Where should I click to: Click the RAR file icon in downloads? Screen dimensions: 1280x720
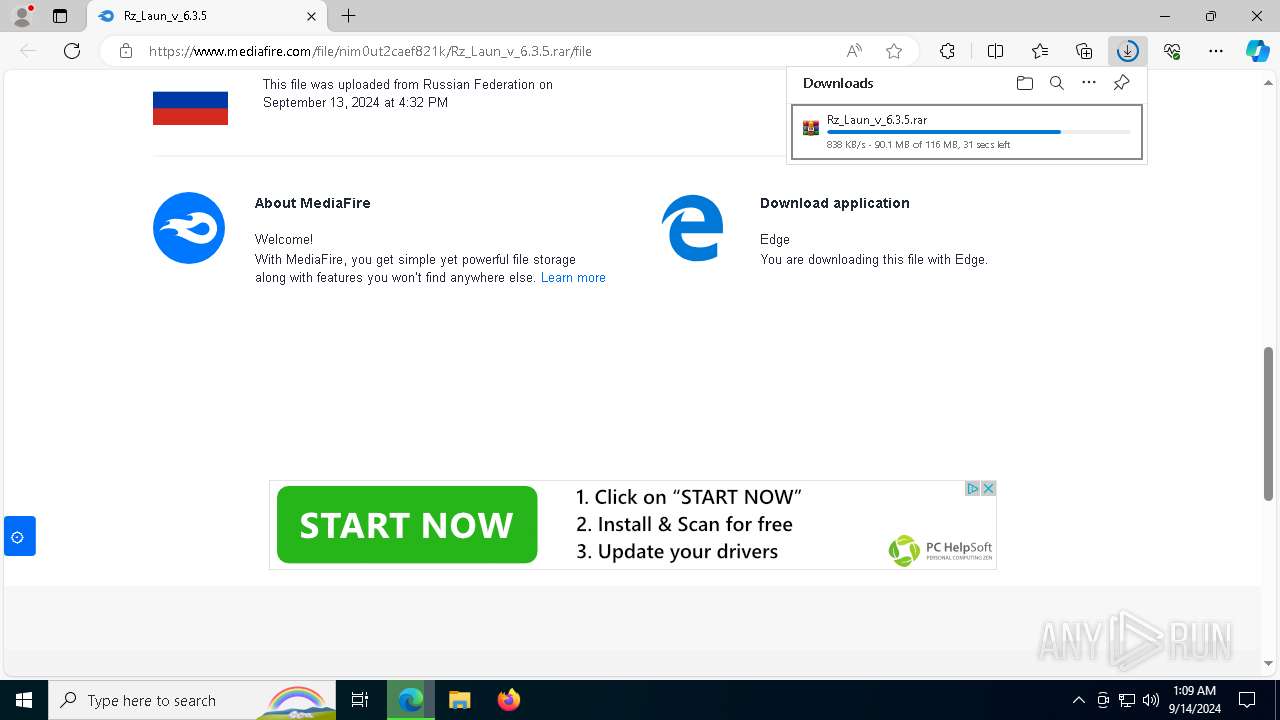point(811,128)
